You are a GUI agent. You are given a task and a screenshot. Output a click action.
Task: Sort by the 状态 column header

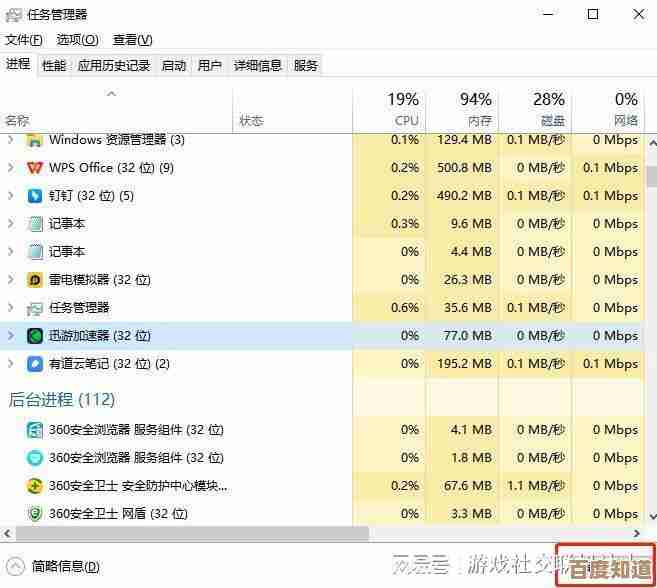coord(292,110)
